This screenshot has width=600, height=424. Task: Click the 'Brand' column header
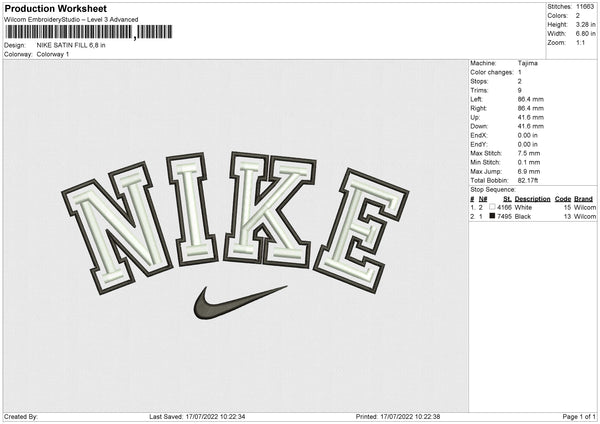(x=584, y=199)
